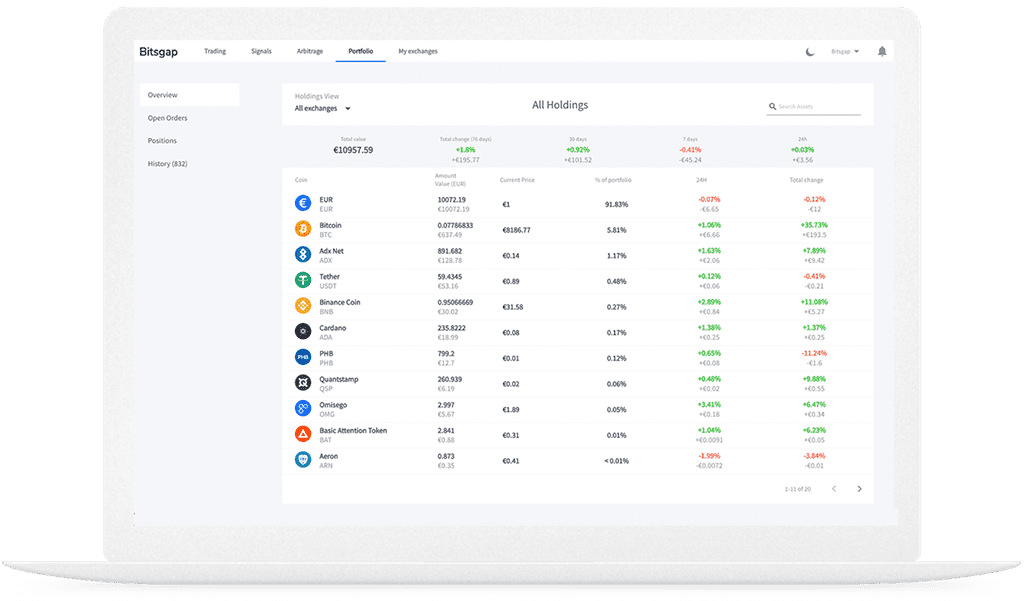Go to previous page arrow
Viewport: 1024px width, 601px height.
tap(834, 489)
